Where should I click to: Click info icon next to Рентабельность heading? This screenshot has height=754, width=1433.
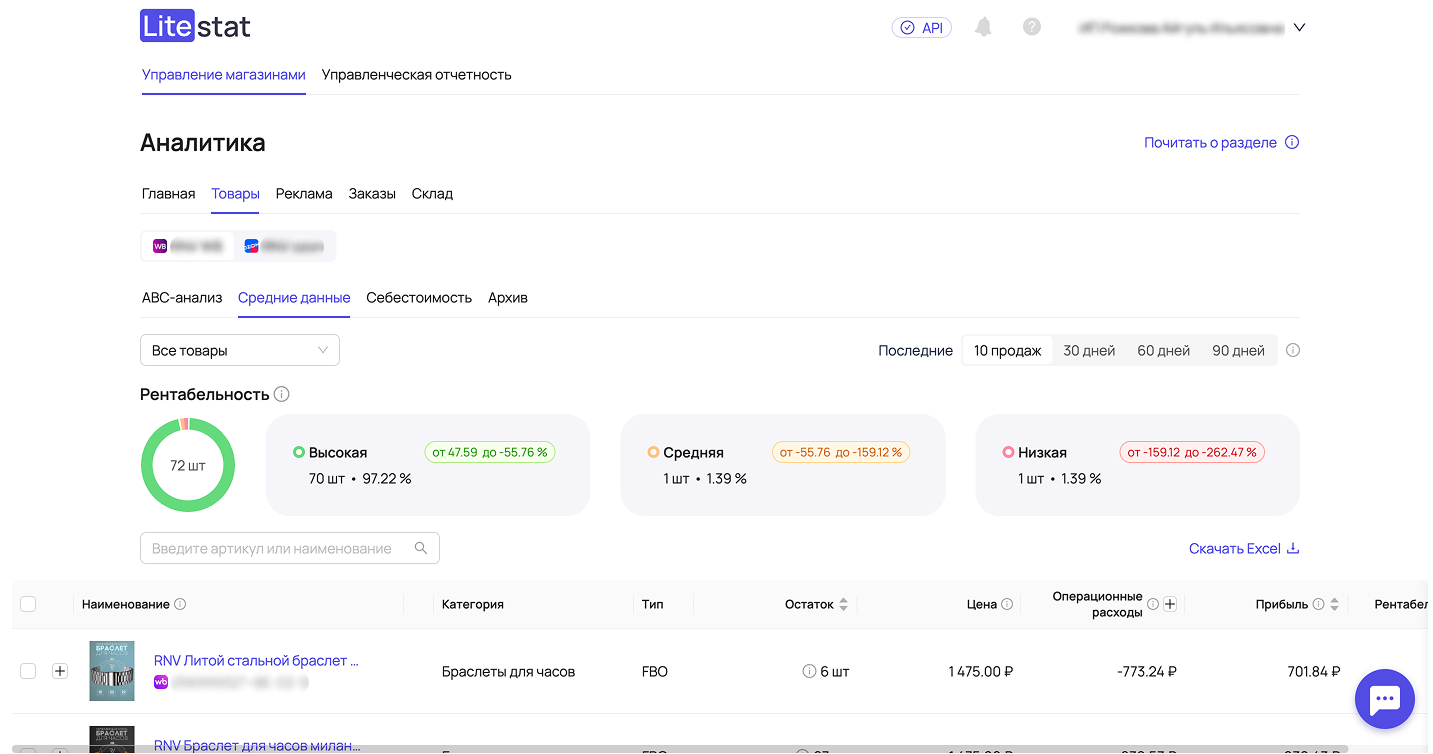tap(282, 394)
